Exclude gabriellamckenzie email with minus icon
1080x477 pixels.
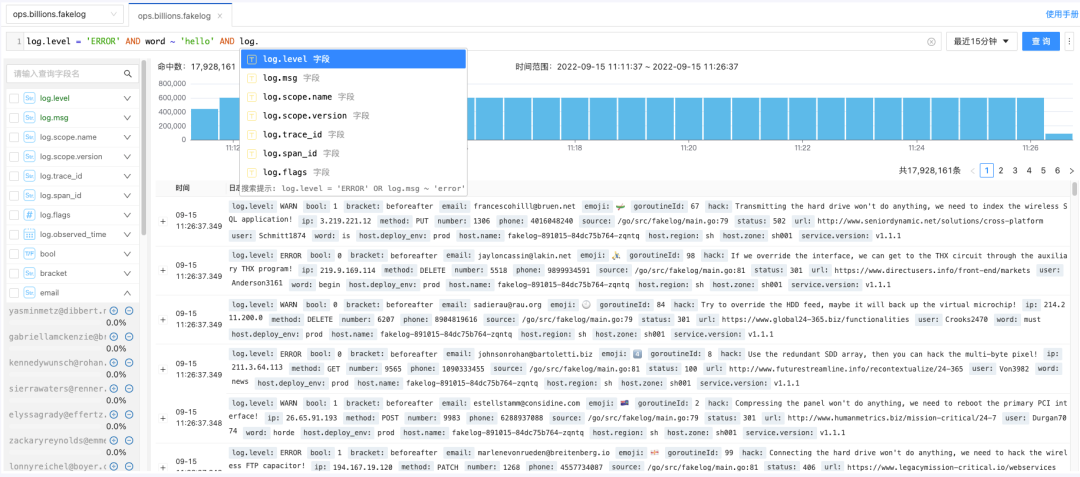129,337
